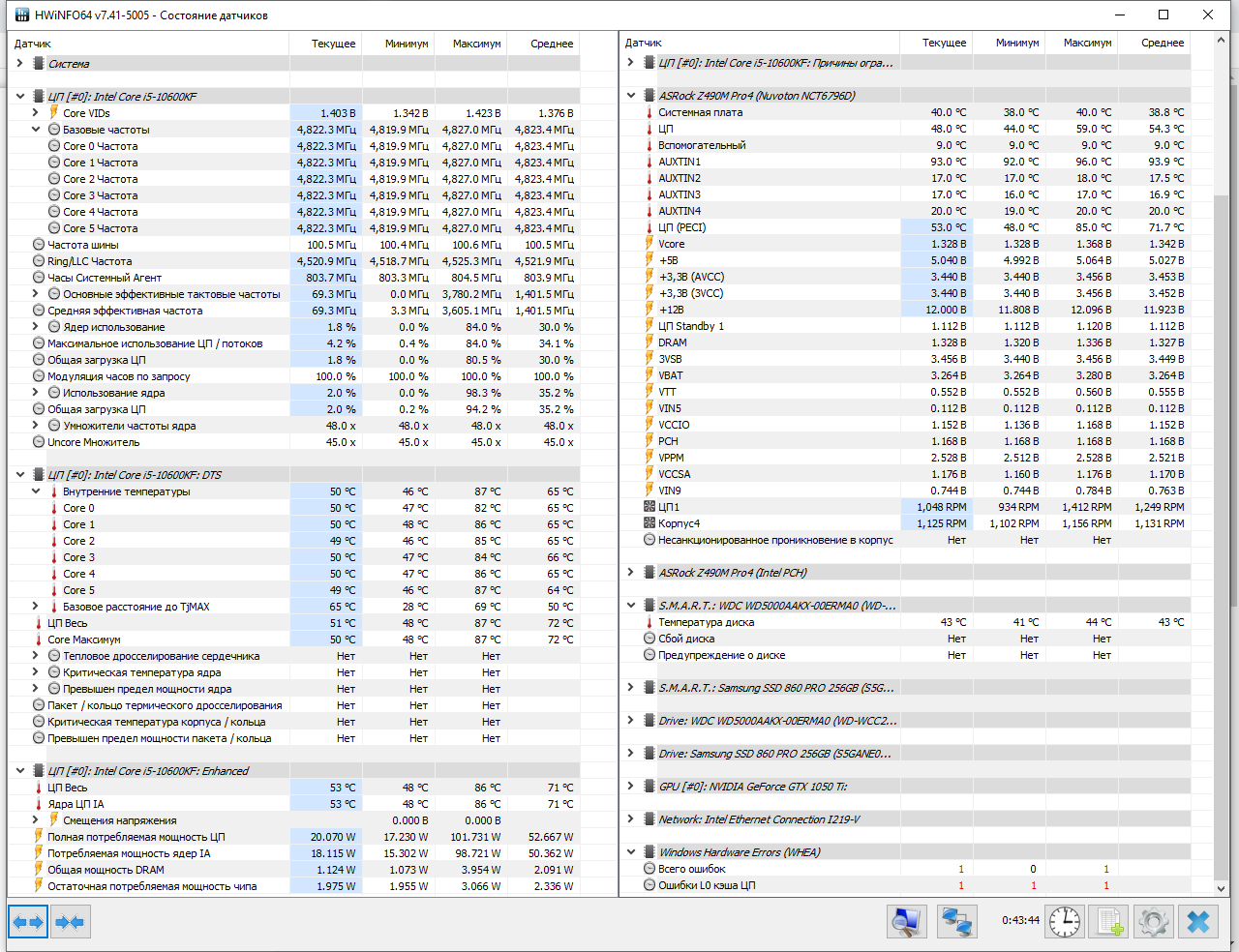
Task: Expand Умножители частоты ядра row
Action: click(36, 426)
